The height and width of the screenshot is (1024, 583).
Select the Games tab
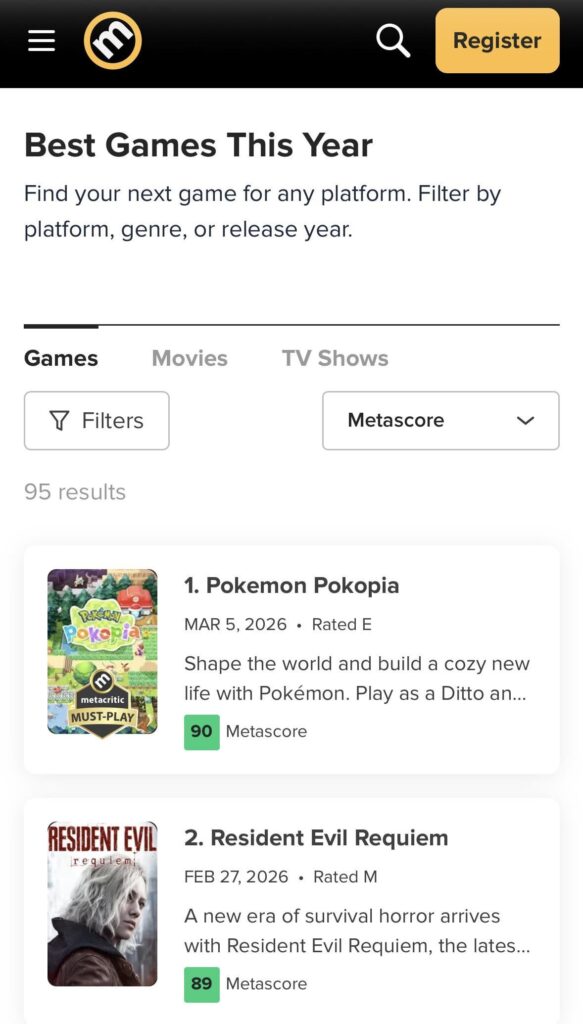(60, 358)
